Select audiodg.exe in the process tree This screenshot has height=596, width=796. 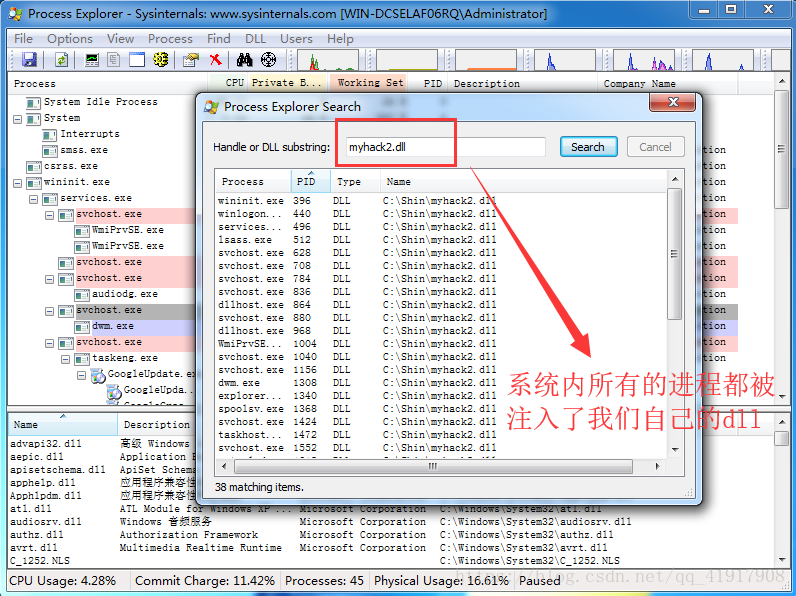(x=125, y=294)
